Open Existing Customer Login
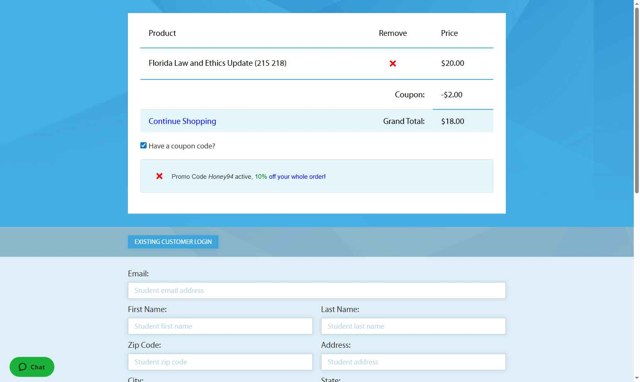 coord(173,242)
